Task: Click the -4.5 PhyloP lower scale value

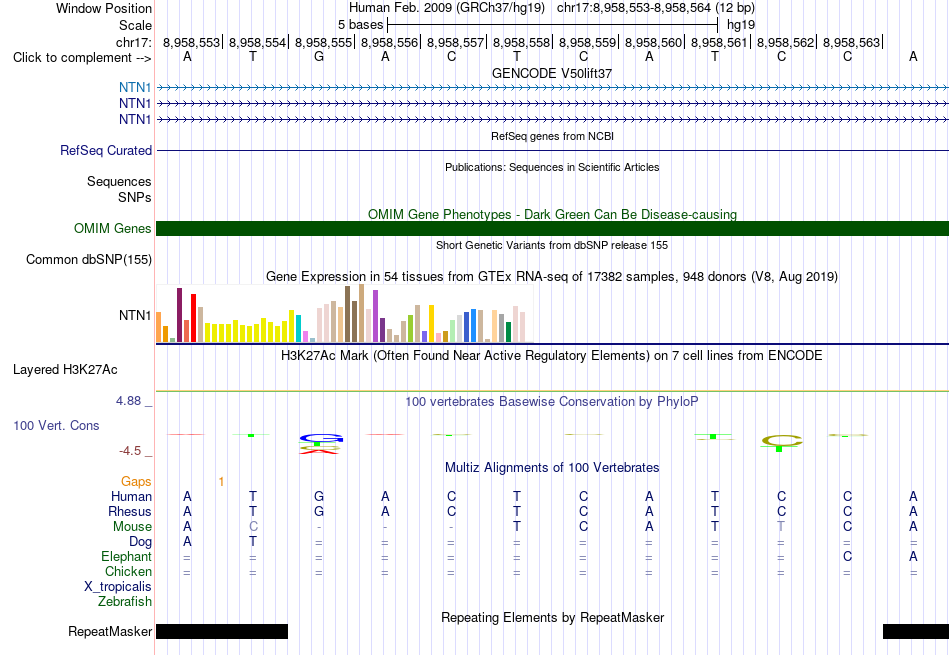Action: click(130, 451)
